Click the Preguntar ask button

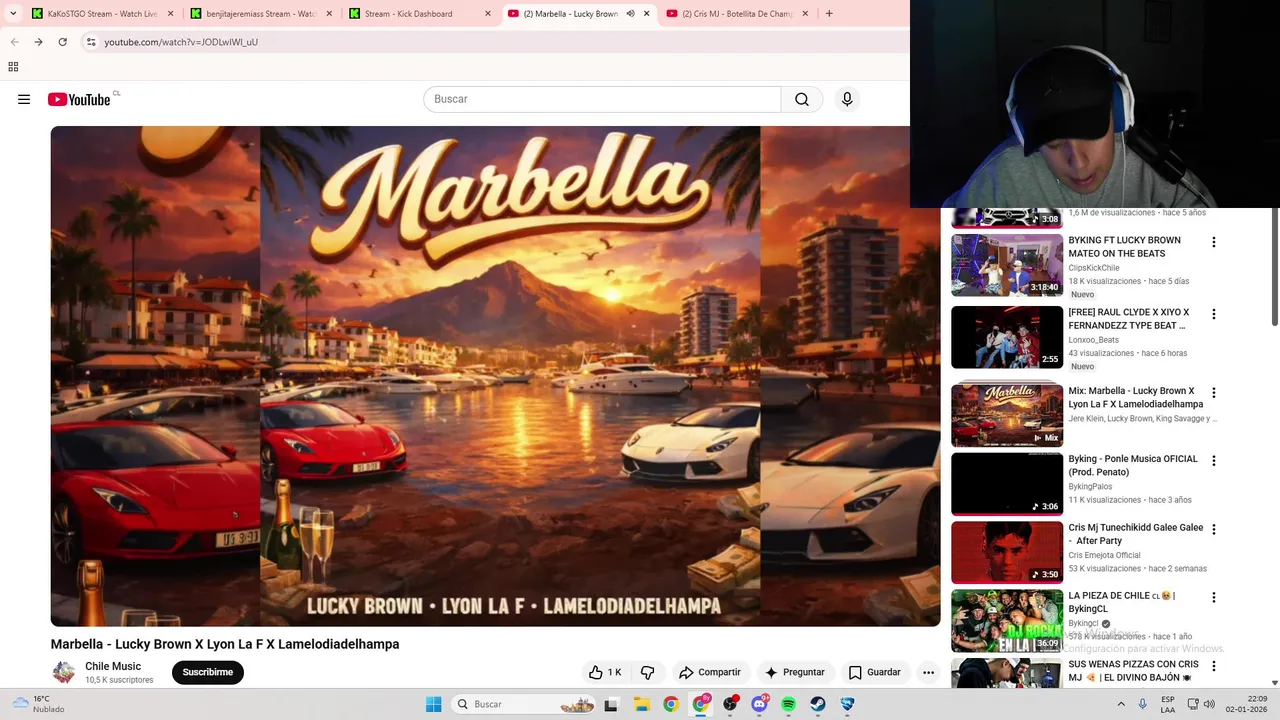coord(794,672)
